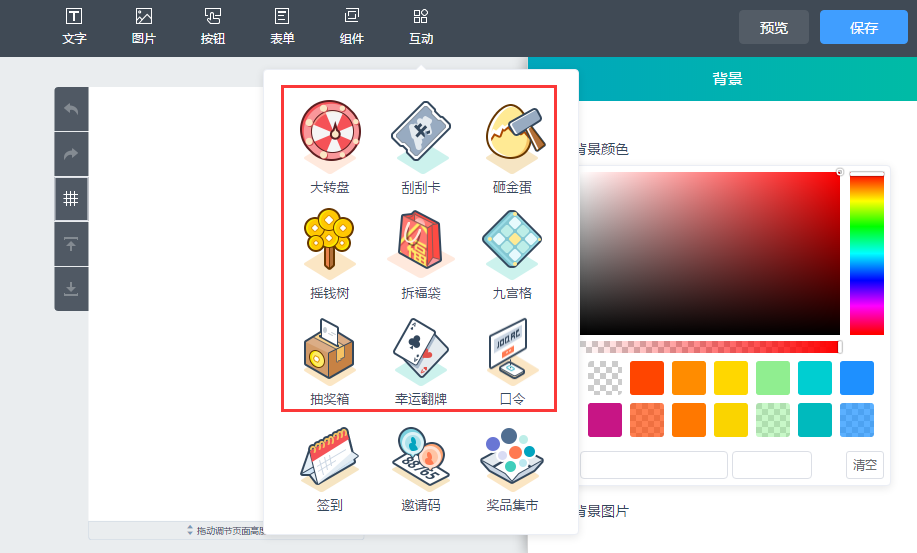917x553 pixels.
Task: Choose the 奖品集市 prize market icon
Action: [x=512, y=460]
